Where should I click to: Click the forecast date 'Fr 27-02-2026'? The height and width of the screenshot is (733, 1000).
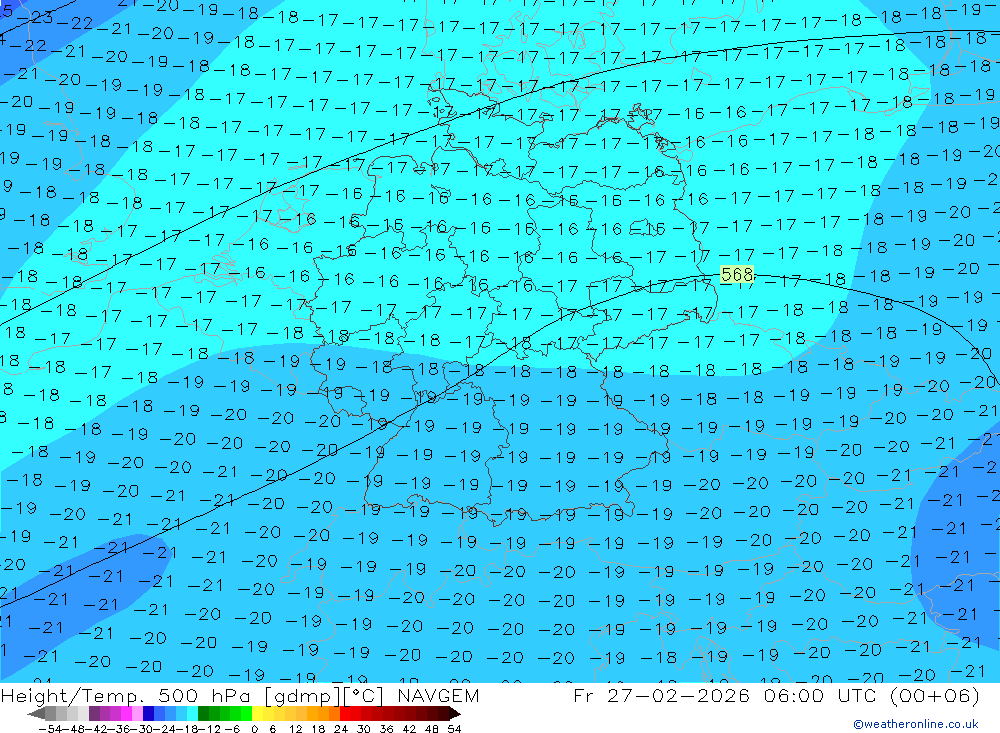(x=661, y=695)
